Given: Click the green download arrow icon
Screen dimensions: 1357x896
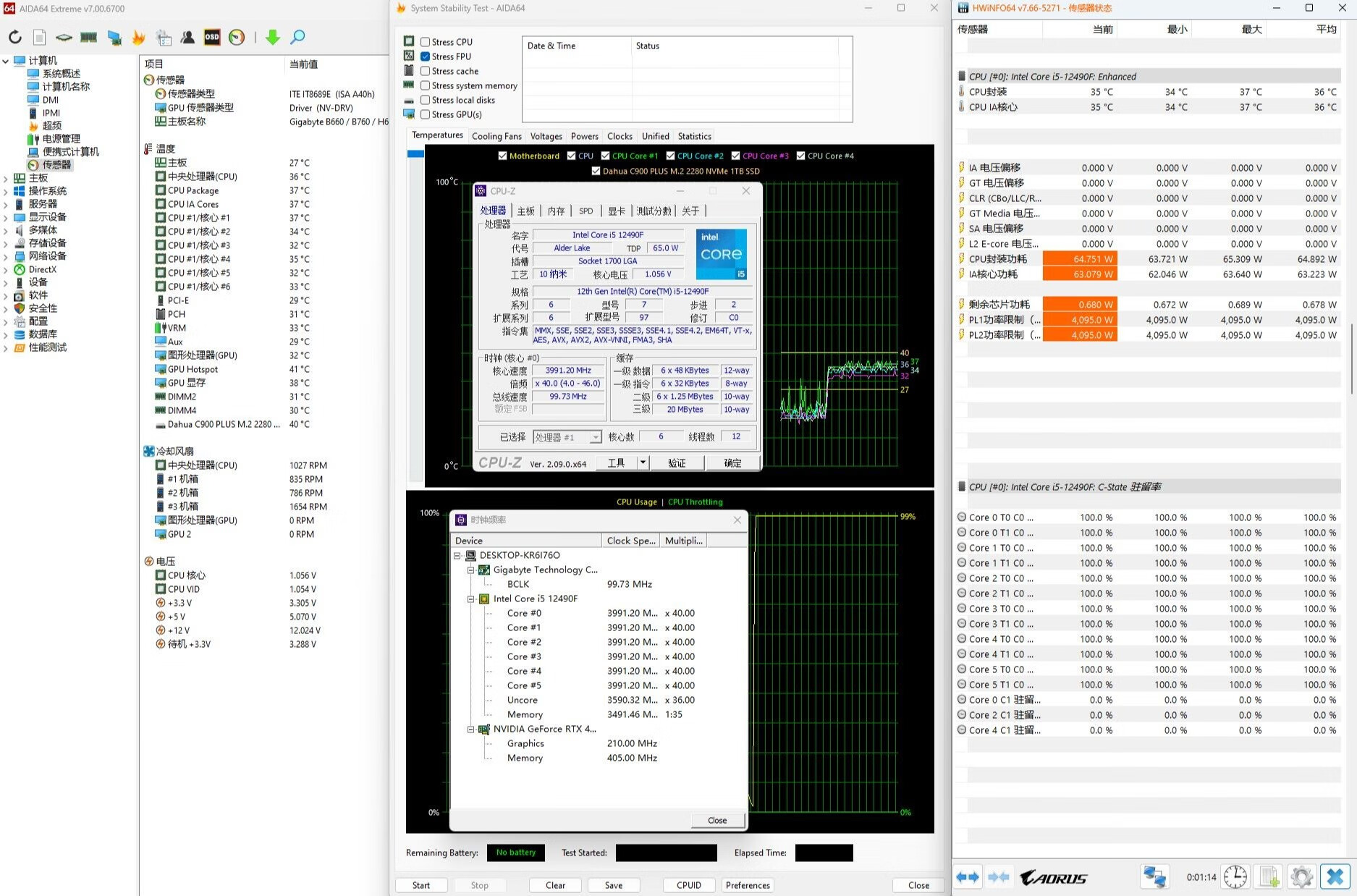Looking at the screenshot, I should pyautogui.click(x=272, y=38).
